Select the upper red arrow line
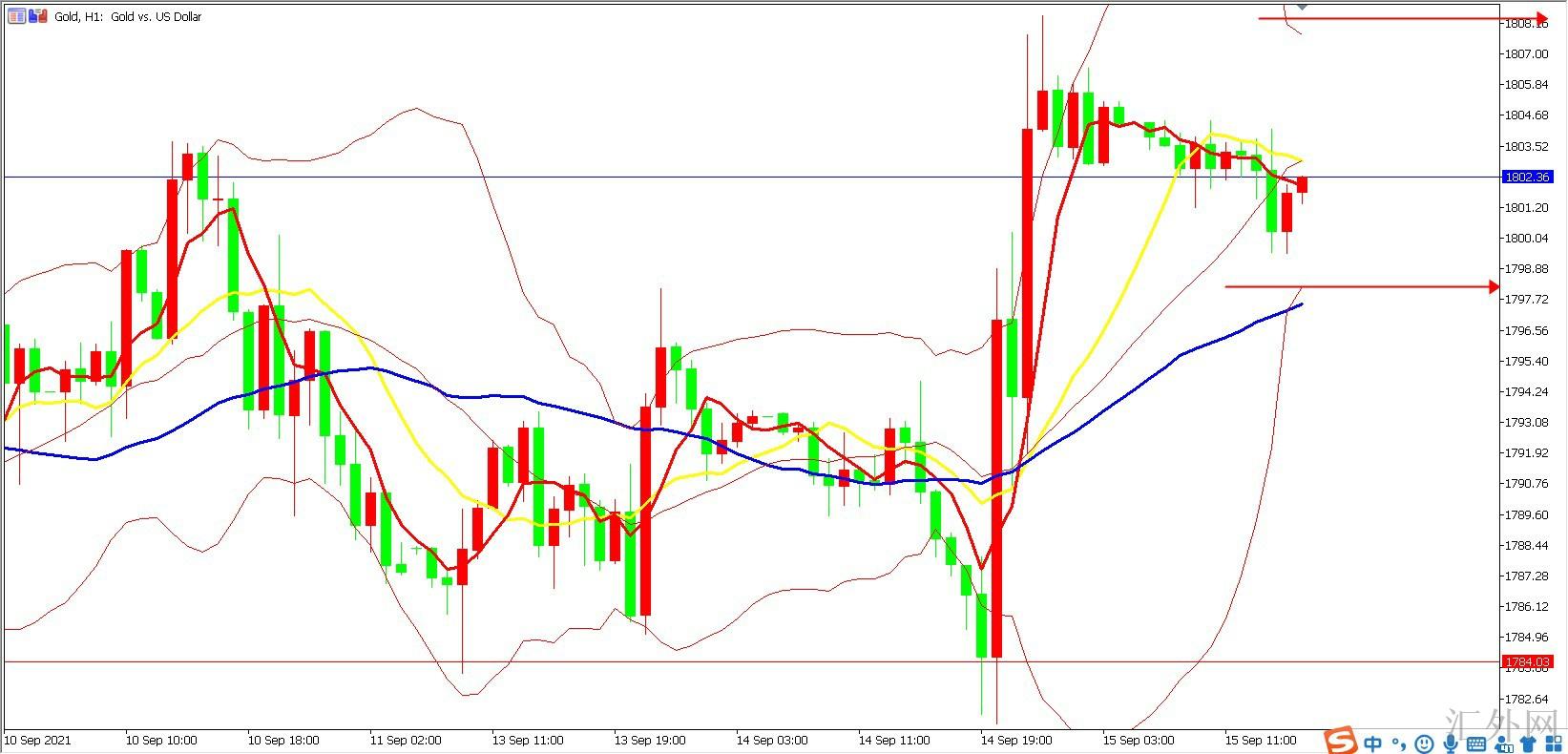 pyautogui.click(x=1403, y=18)
